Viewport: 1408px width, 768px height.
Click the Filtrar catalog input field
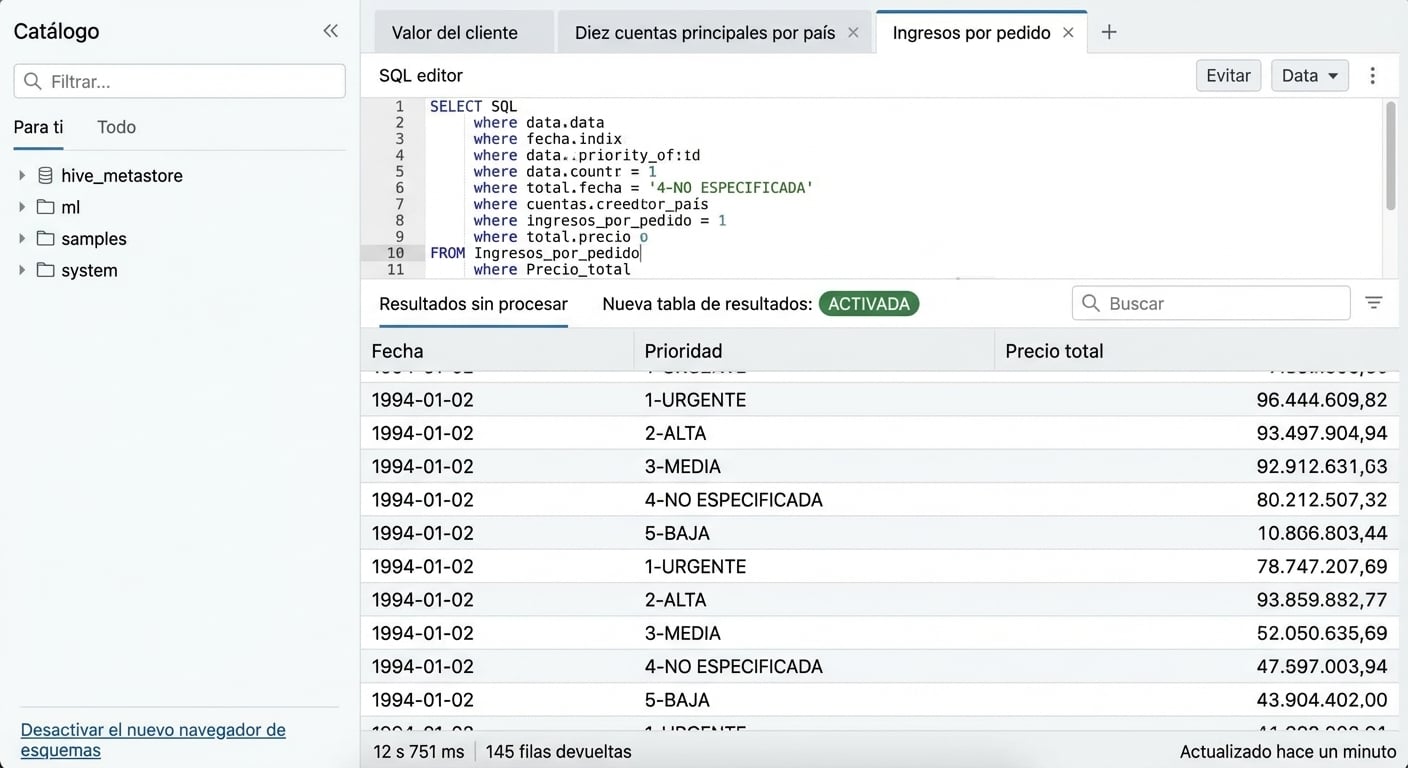(x=180, y=81)
